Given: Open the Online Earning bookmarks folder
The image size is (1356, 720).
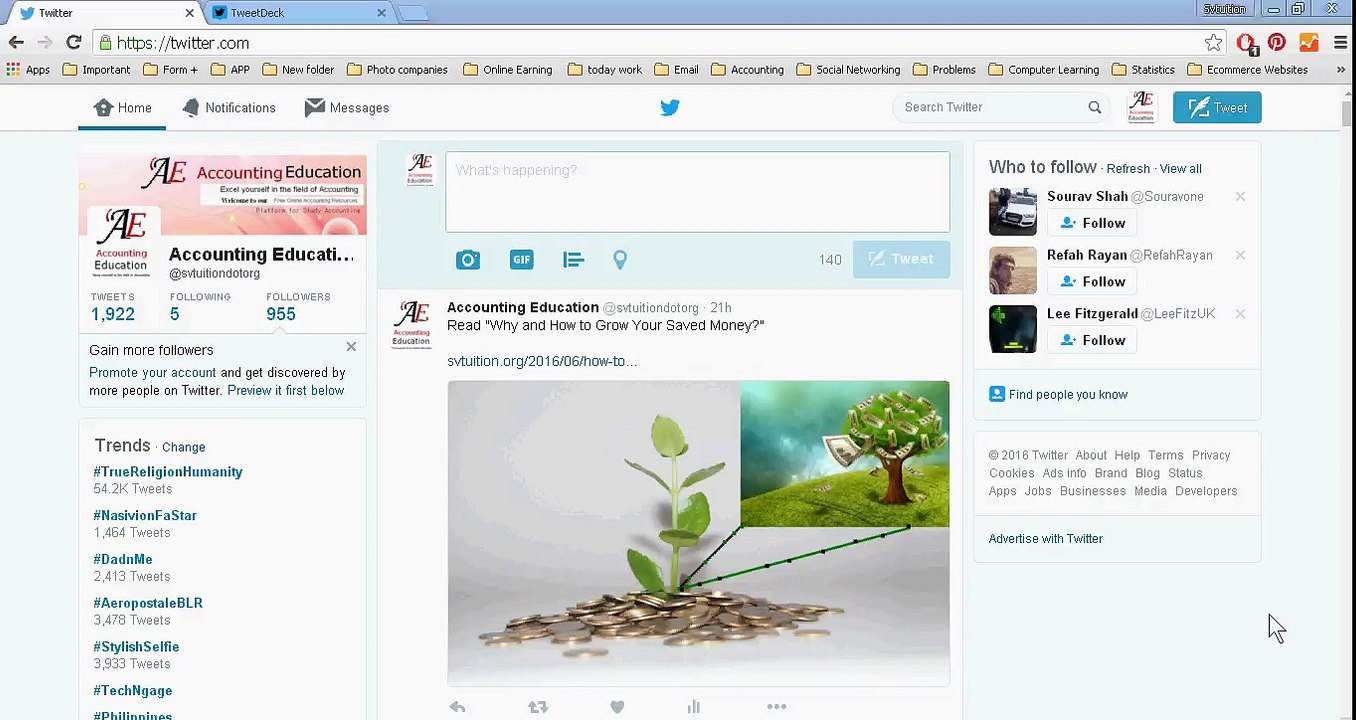Looking at the screenshot, I should [x=507, y=70].
